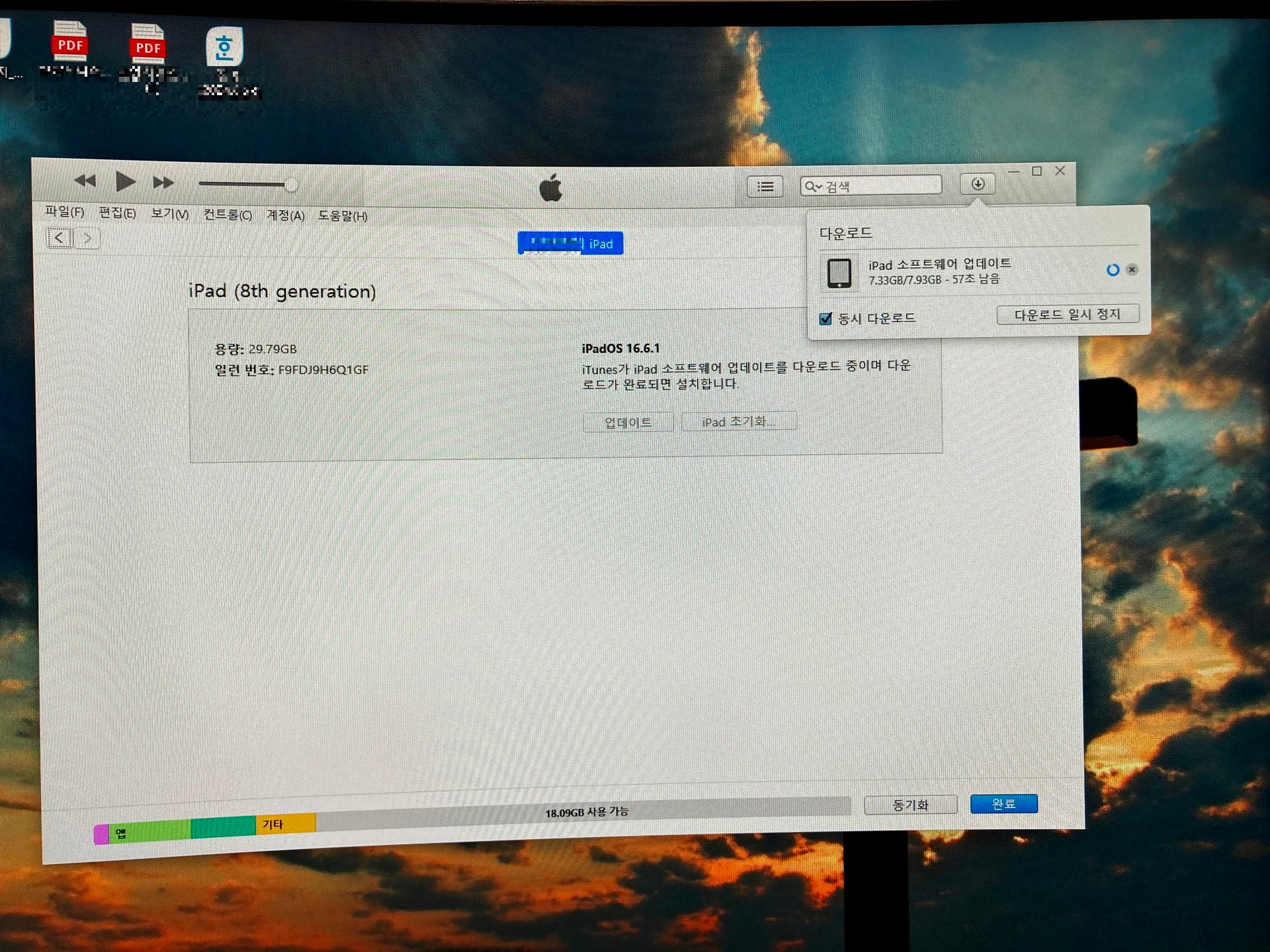Open the 파일(F) menu
1270x952 pixels.
pos(64,212)
